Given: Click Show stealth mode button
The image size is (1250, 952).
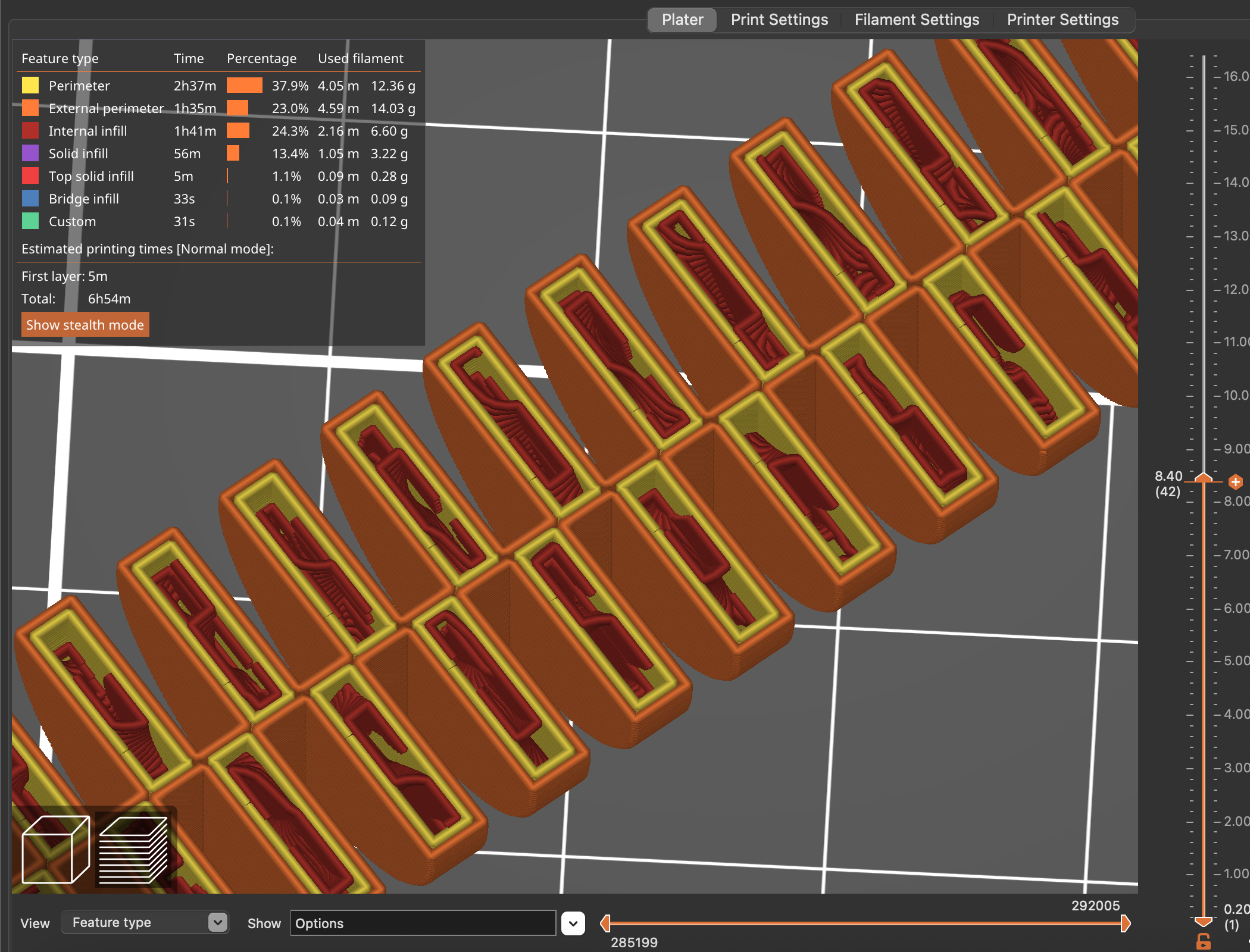Looking at the screenshot, I should point(85,325).
